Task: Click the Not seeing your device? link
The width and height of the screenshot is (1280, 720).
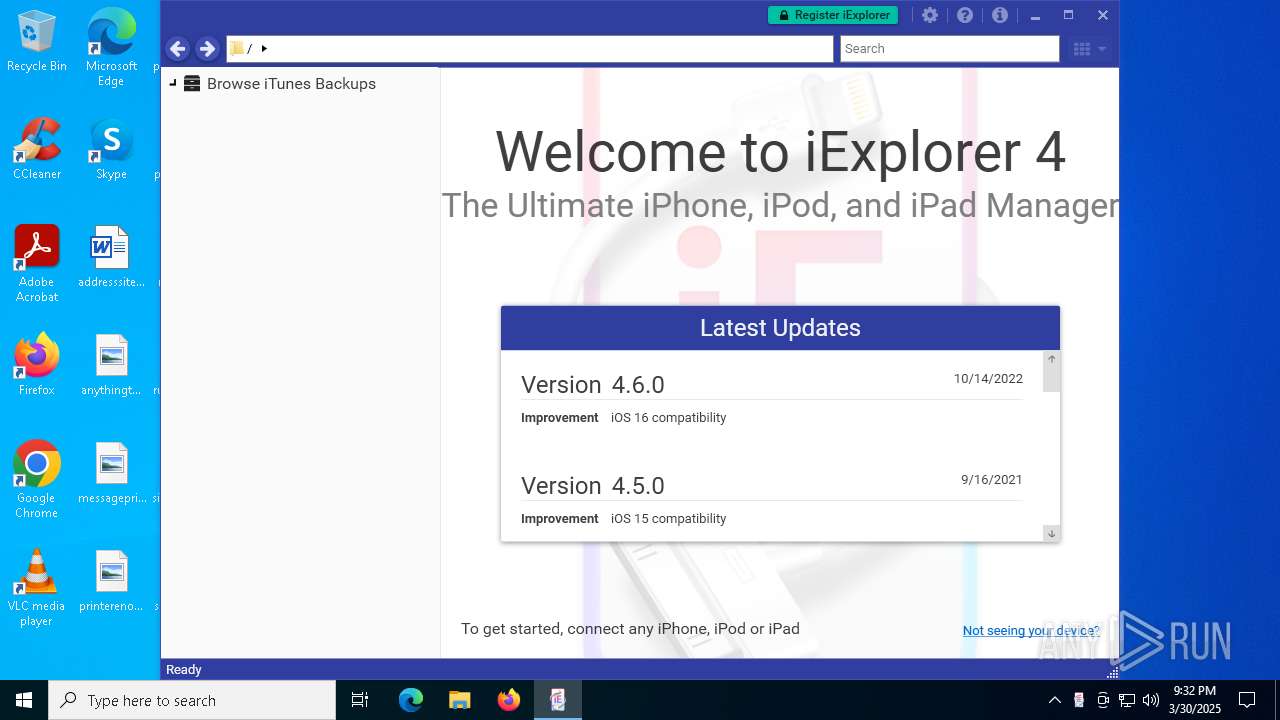Action: coord(1031,630)
